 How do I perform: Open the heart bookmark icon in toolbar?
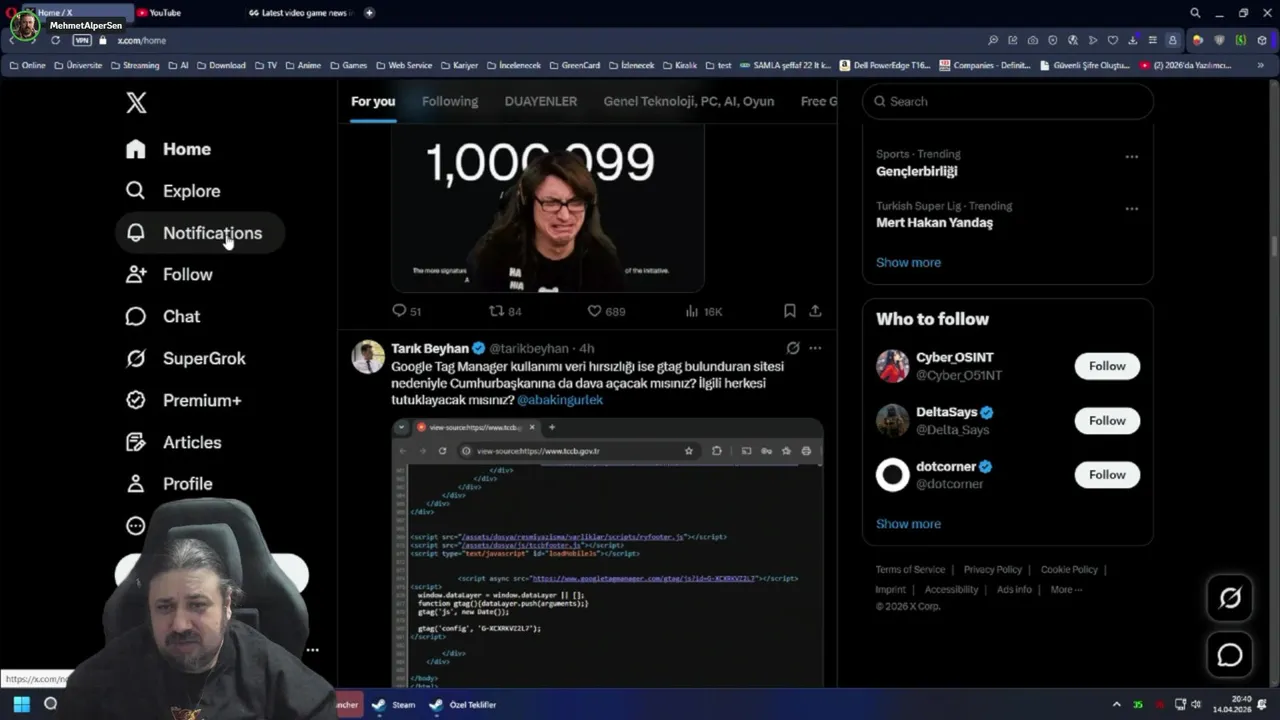(1112, 40)
